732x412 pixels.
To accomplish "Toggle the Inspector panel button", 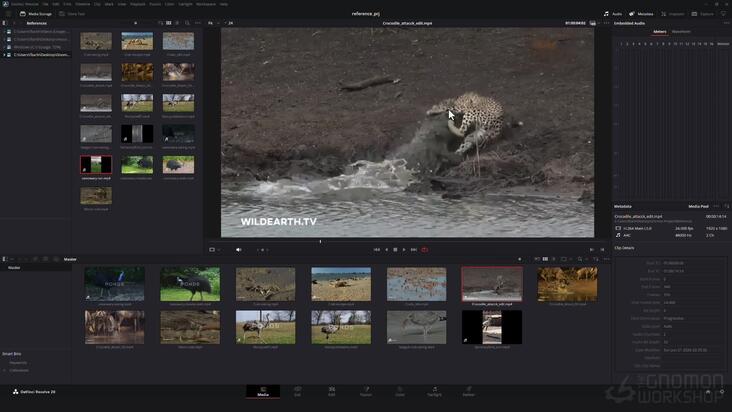I will click(673, 14).
